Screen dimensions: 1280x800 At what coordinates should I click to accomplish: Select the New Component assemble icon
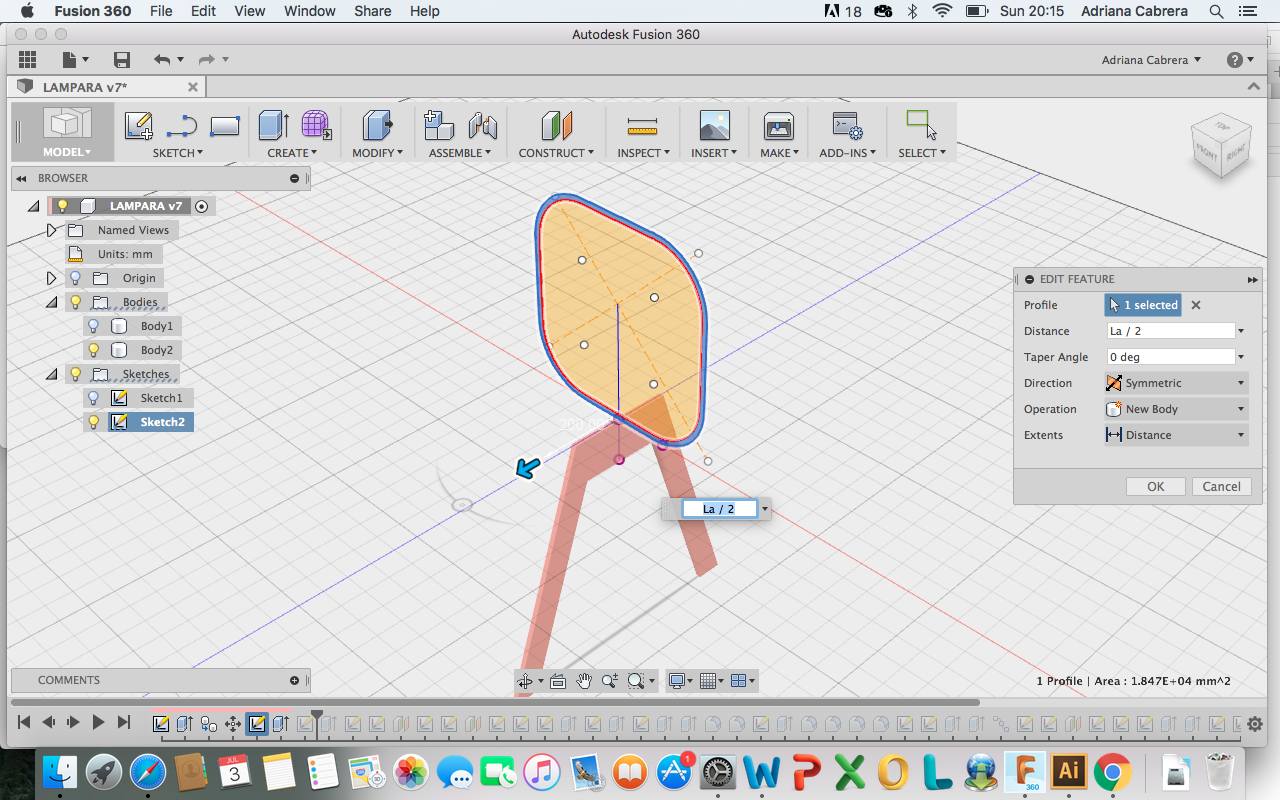tap(439, 126)
